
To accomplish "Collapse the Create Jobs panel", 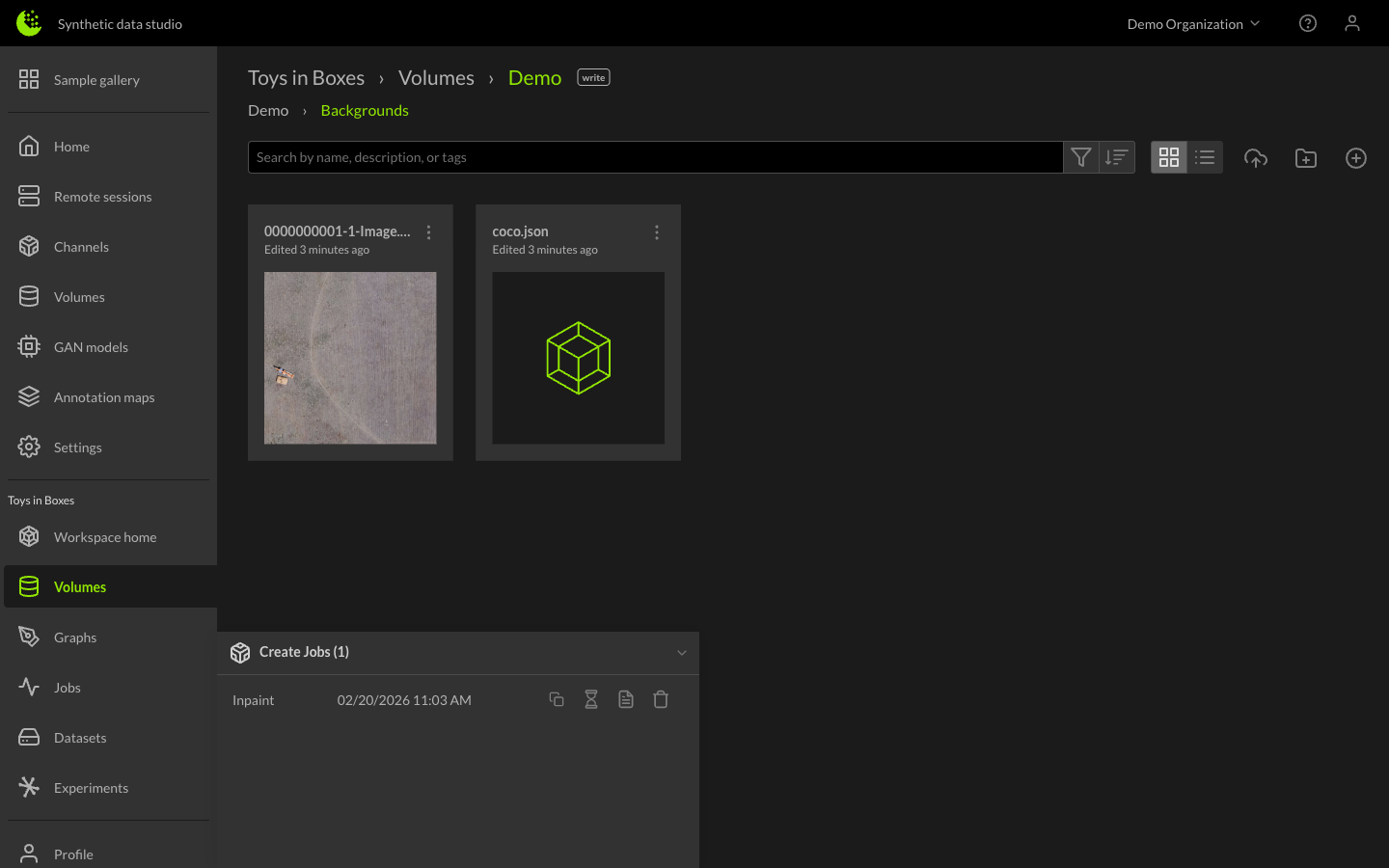I will point(682,653).
